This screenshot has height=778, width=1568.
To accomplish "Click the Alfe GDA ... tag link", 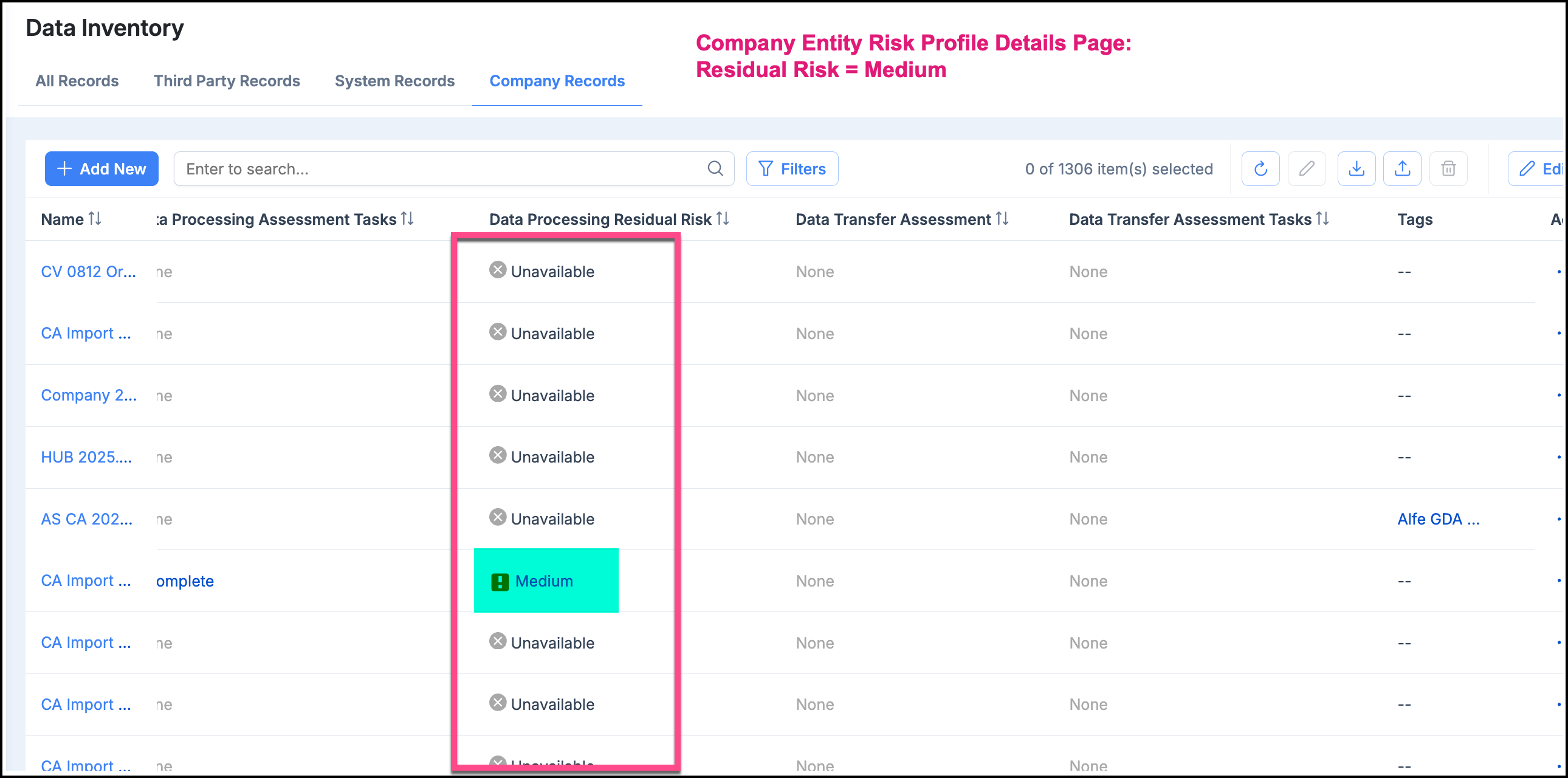I will point(1438,519).
